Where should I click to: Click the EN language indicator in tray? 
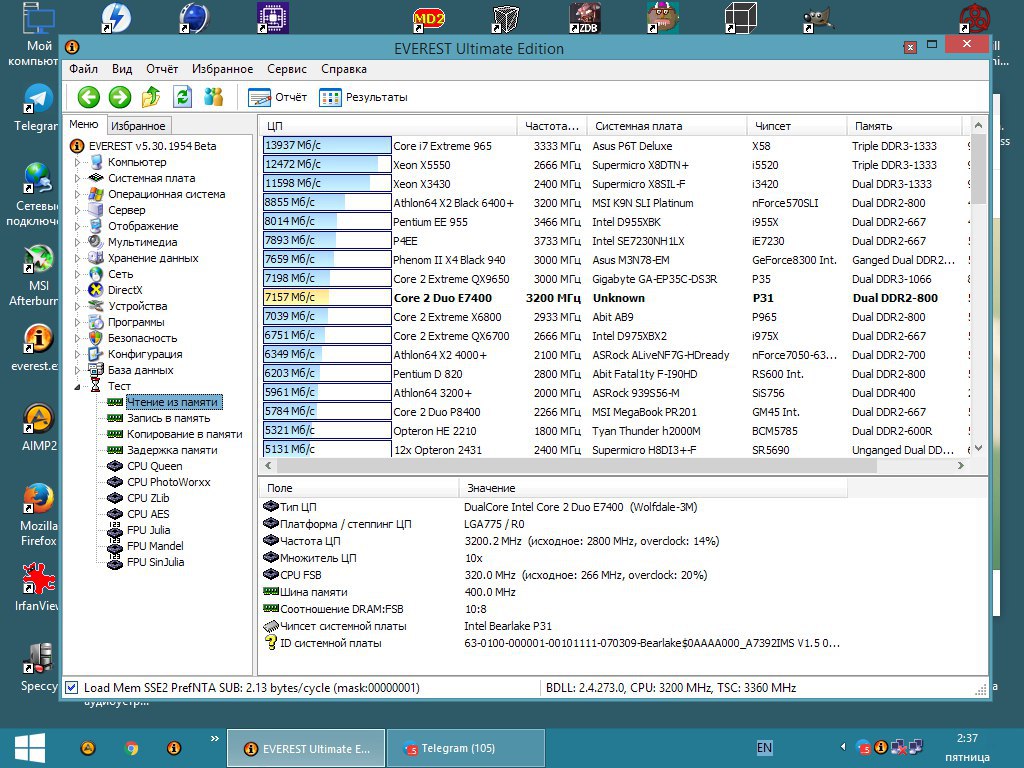click(x=764, y=748)
